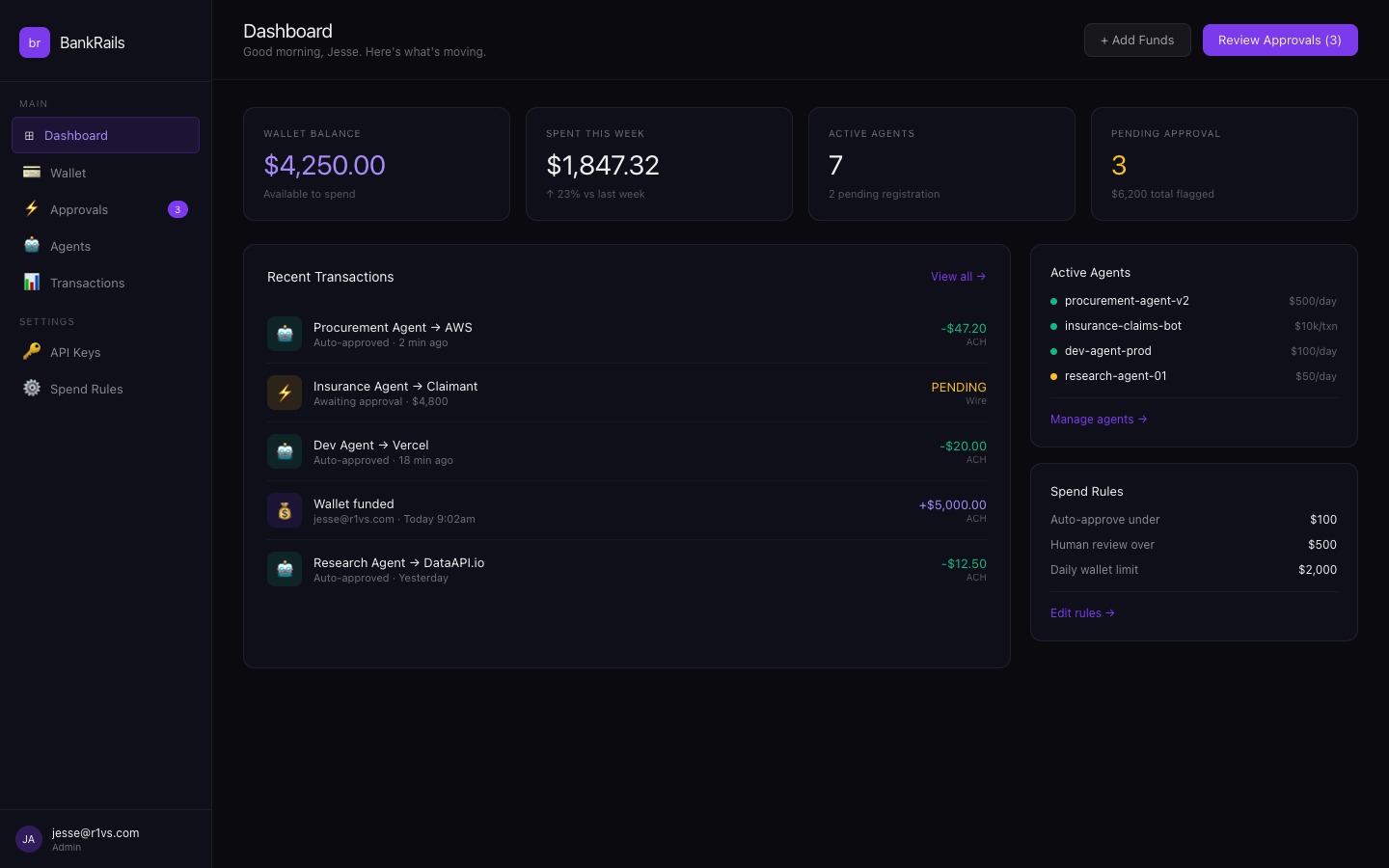The width and height of the screenshot is (1389, 868).
Task: Open Approvals via the lightning bolt icon
Action: point(32,209)
